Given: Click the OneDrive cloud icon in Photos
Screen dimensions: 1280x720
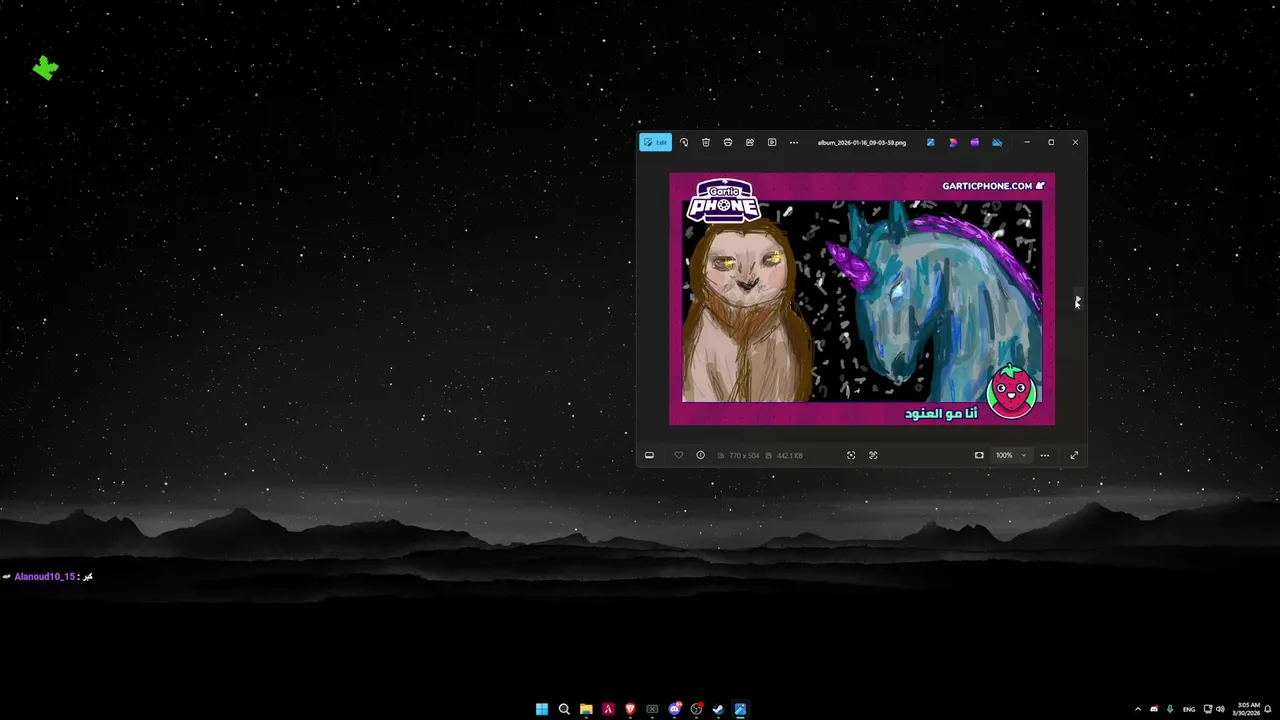Looking at the screenshot, I should [997, 142].
